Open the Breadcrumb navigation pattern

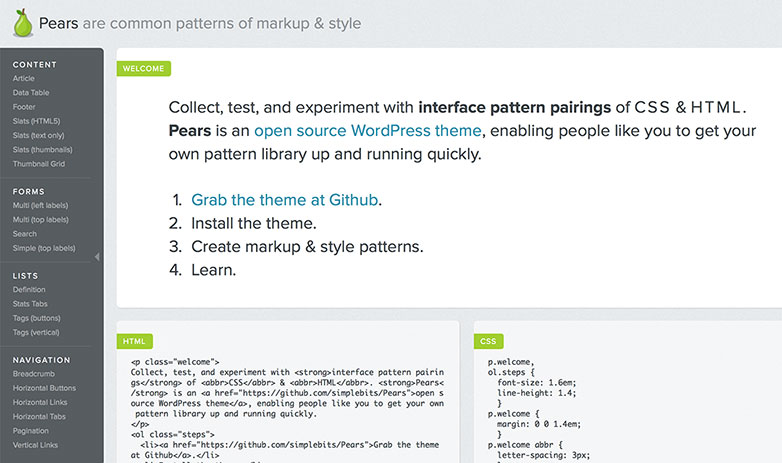coord(34,374)
